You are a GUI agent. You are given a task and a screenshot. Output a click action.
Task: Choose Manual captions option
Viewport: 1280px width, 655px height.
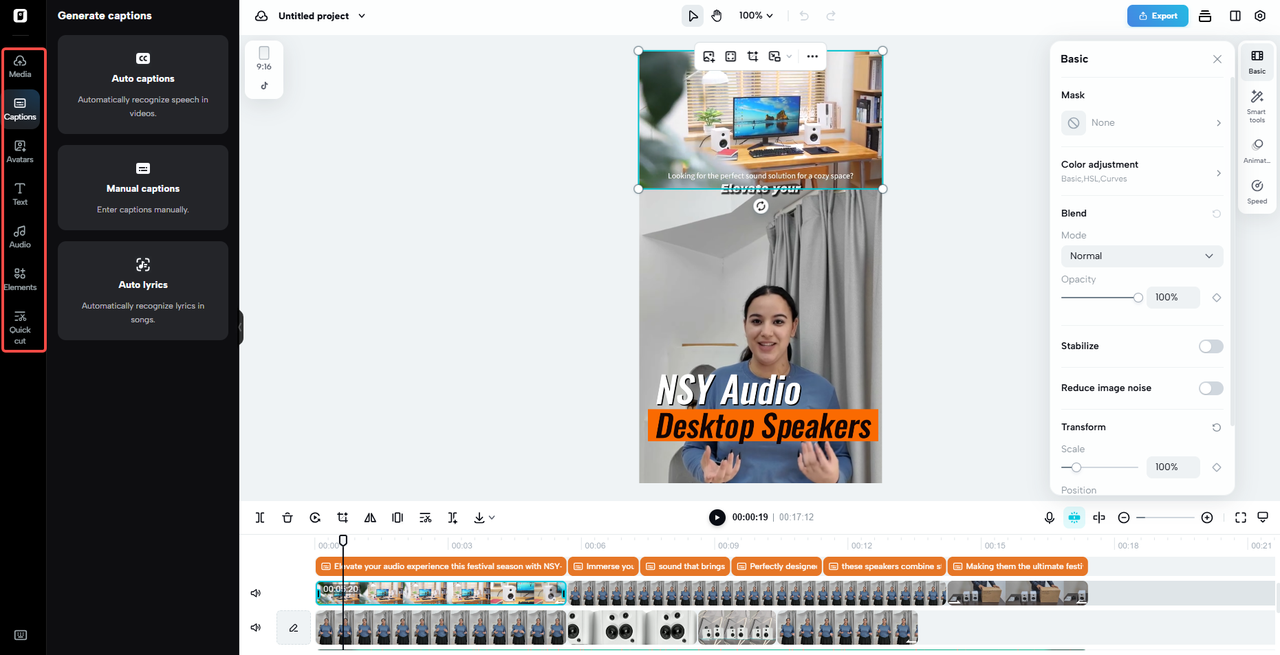coord(143,188)
